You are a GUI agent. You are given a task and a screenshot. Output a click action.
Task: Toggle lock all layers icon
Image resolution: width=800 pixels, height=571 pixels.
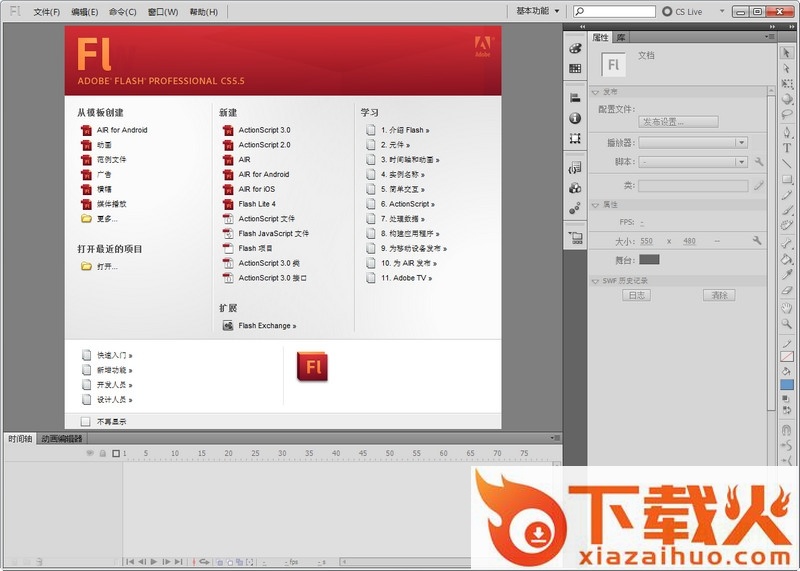(x=103, y=453)
